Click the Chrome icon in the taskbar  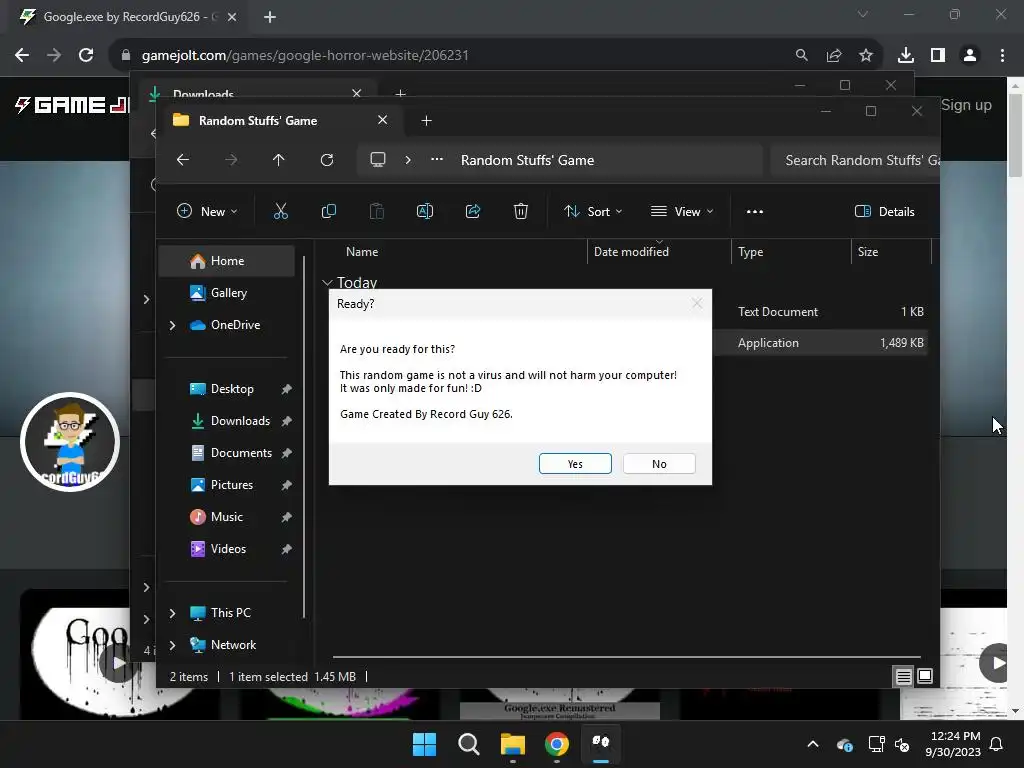coord(556,744)
